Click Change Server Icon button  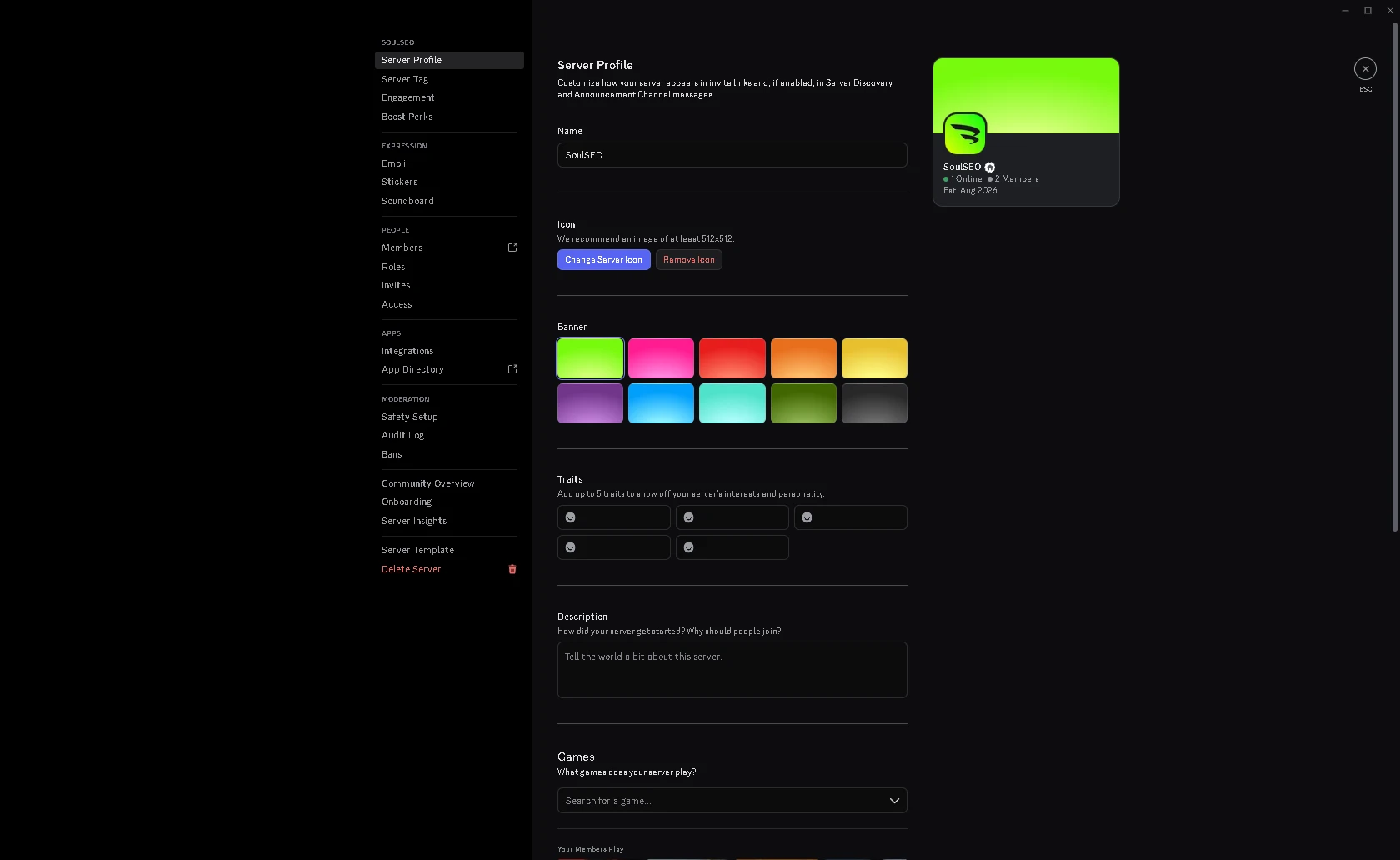tap(604, 260)
